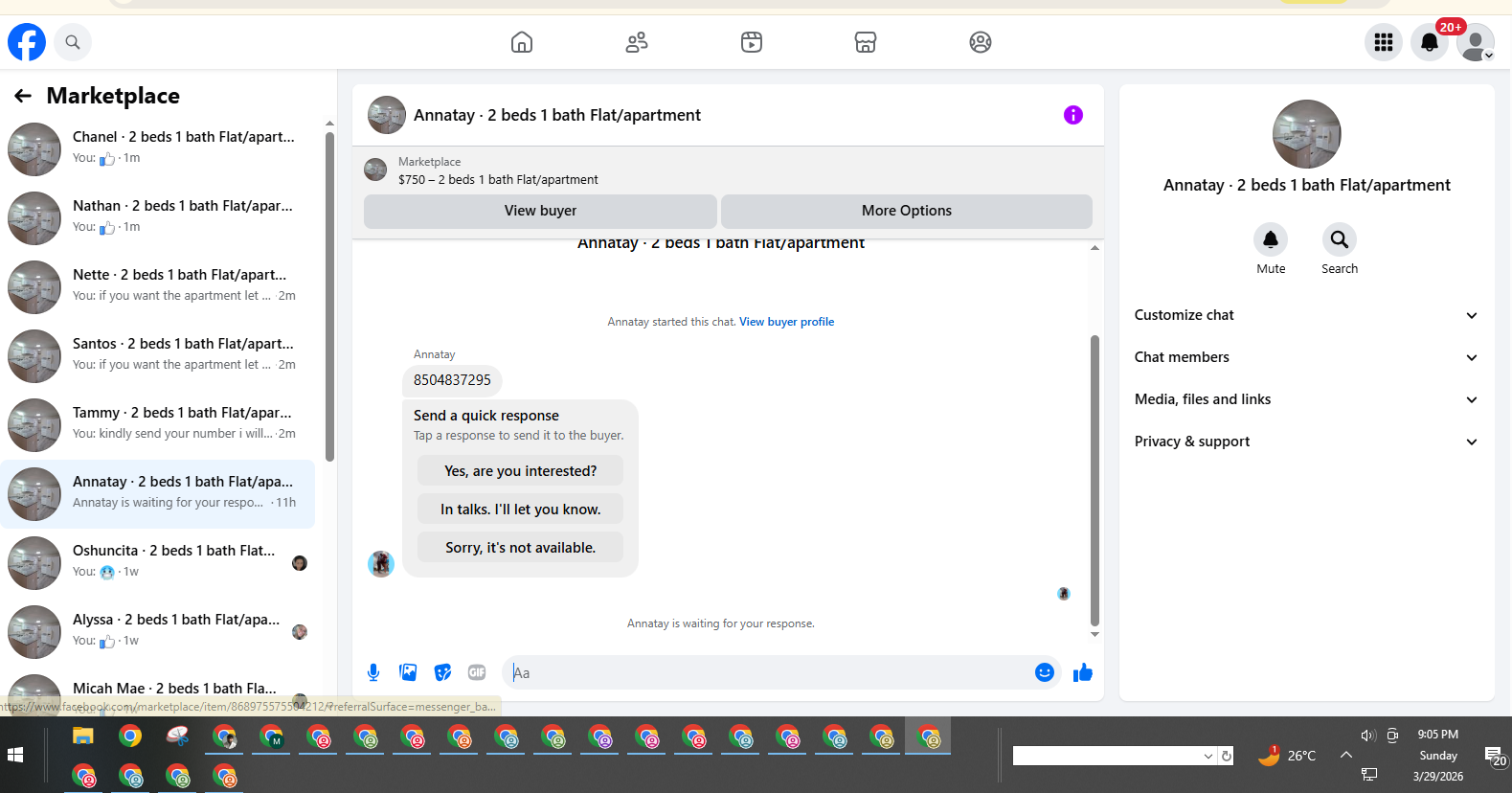Expand the Privacy & support section
The height and width of the screenshot is (793, 1512).
click(x=1307, y=442)
